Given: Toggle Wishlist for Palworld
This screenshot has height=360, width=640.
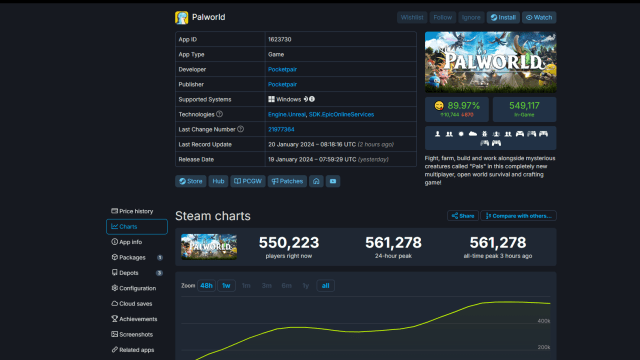Looking at the screenshot, I should (412, 18).
